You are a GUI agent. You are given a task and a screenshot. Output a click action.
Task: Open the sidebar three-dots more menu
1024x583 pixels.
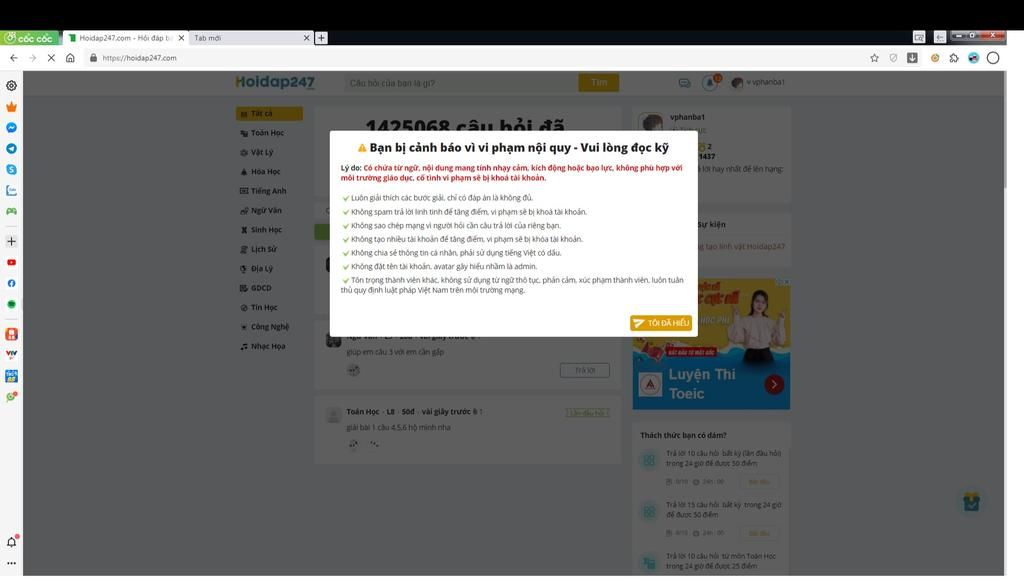coord(11,563)
